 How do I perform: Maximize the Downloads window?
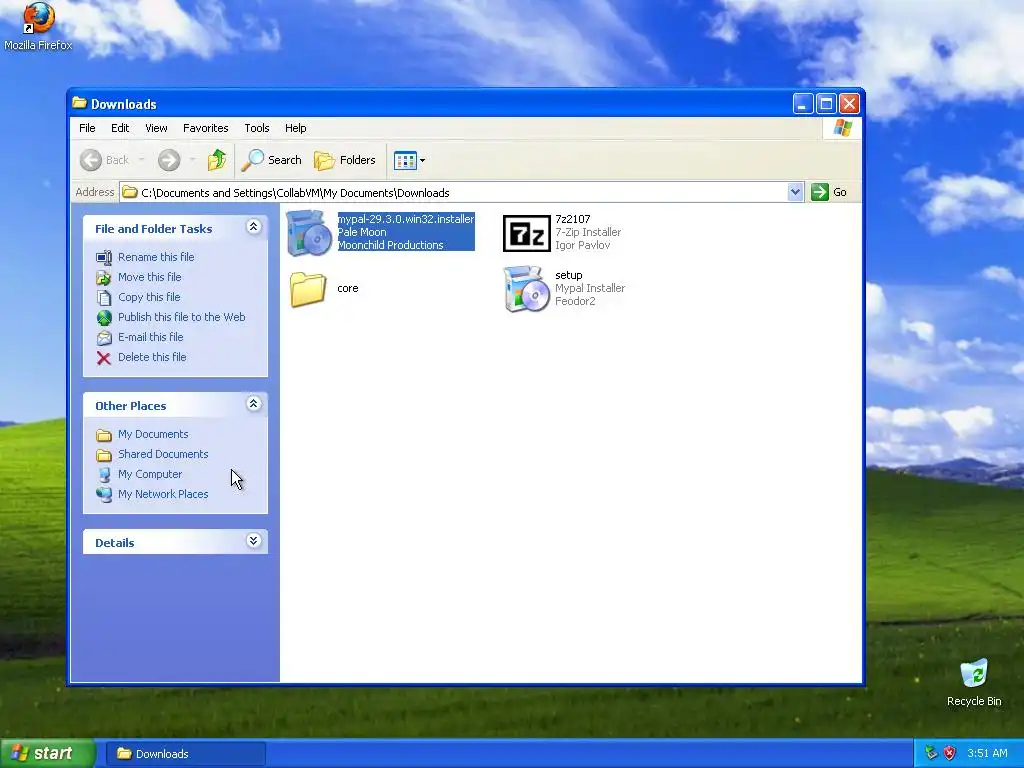tap(826, 104)
